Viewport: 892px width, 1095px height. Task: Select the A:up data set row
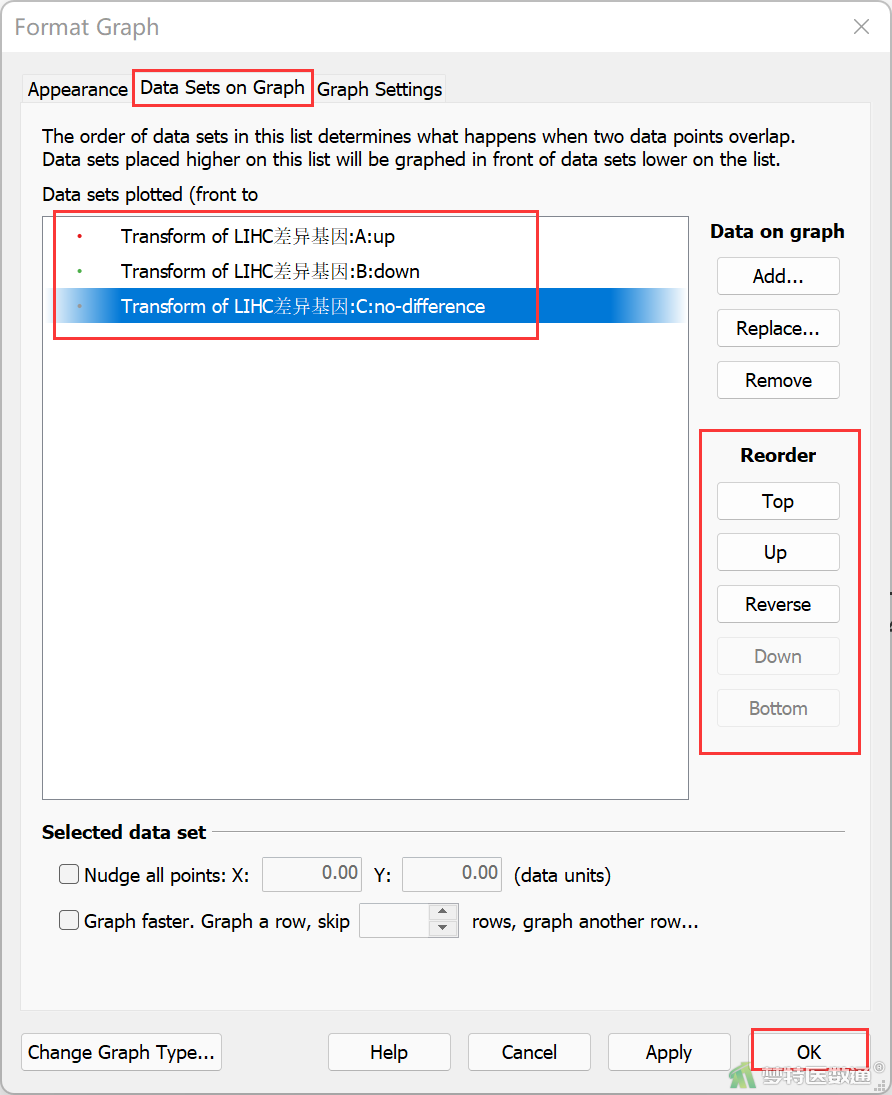tap(365, 236)
